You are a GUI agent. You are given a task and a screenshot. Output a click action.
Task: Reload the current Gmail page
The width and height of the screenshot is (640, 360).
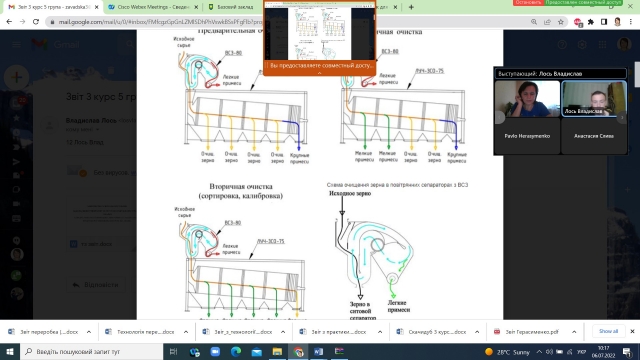(x=36, y=22)
